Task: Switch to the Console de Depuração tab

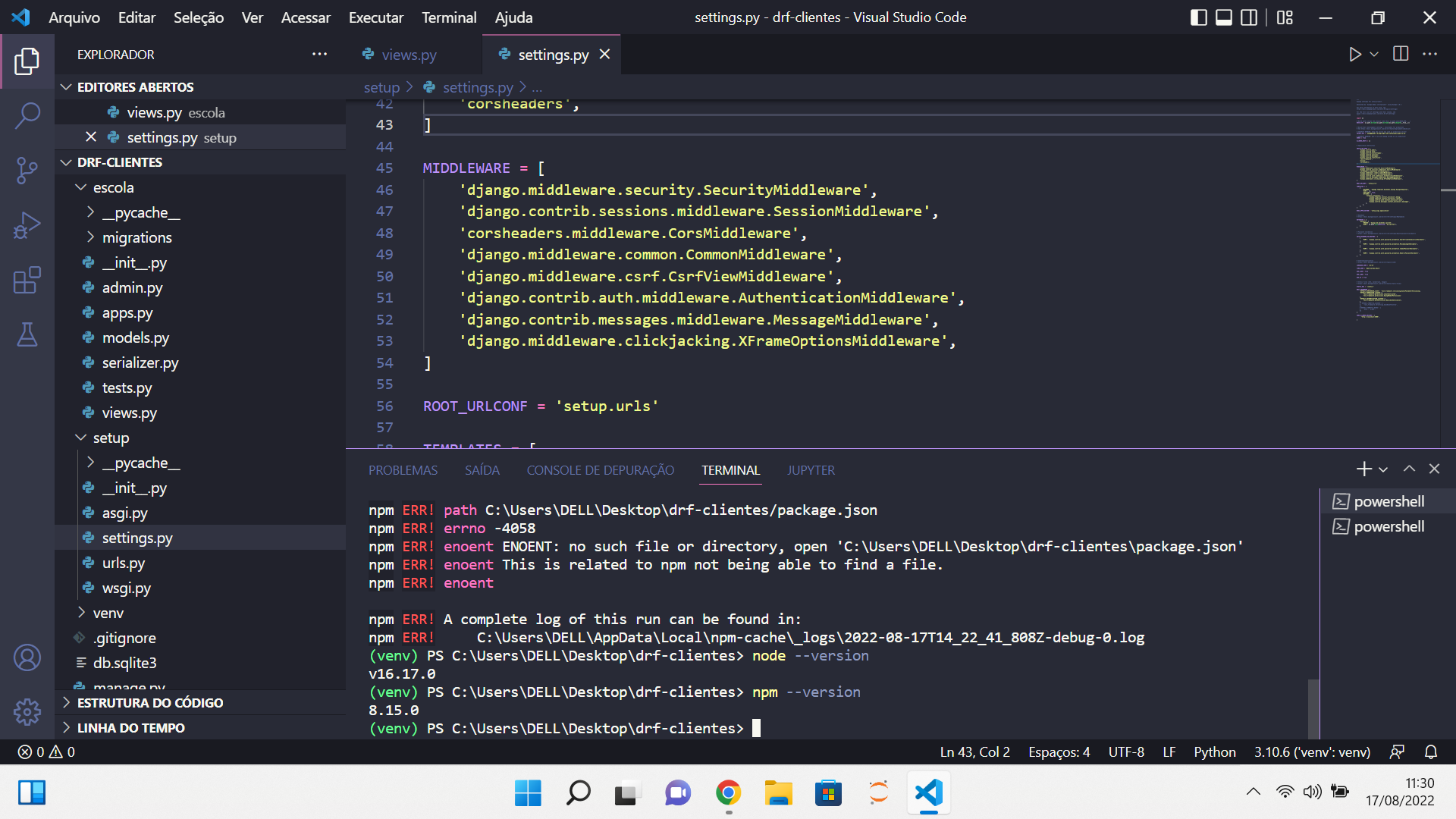Action: tap(601, 470)
